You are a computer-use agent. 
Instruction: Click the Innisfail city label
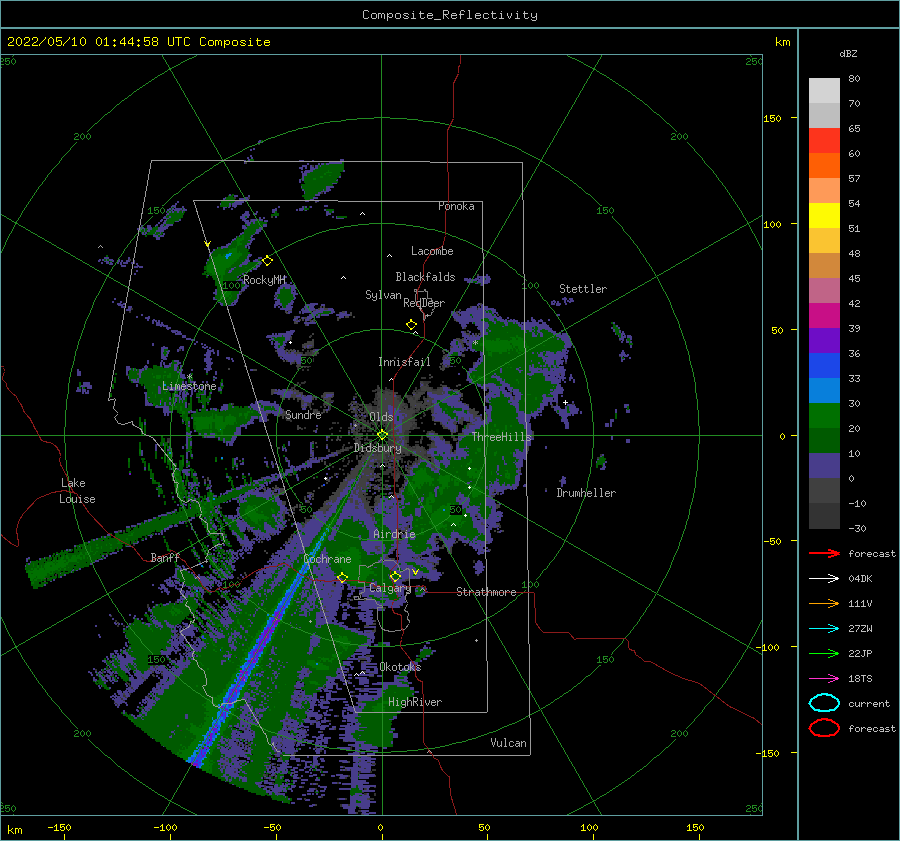404,362
